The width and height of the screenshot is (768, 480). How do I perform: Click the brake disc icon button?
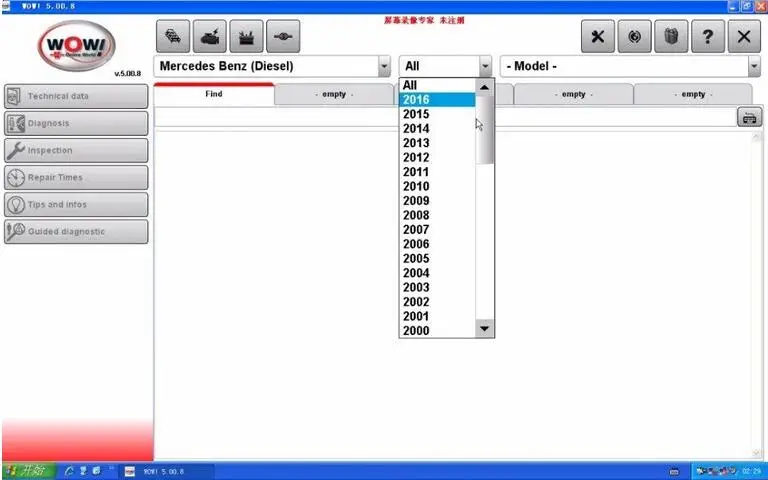click(x=634, y=36)
